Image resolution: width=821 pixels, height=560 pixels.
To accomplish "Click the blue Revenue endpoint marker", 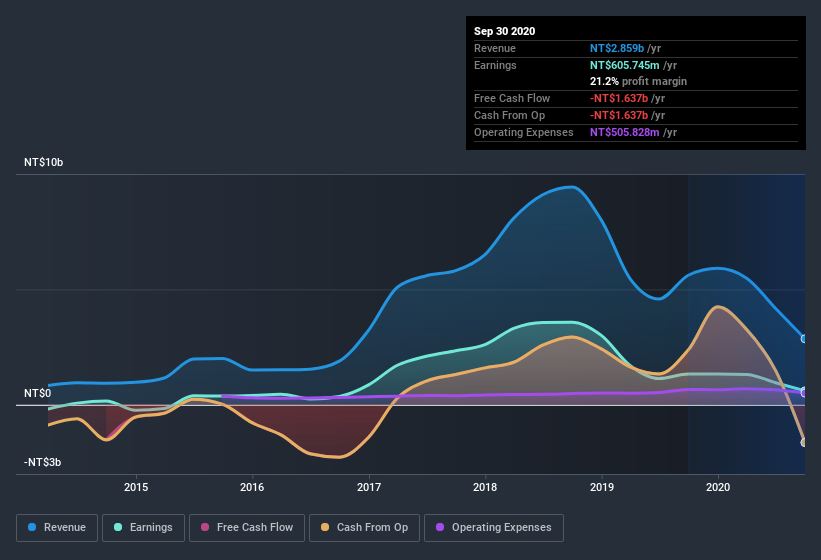I will 804,339.
